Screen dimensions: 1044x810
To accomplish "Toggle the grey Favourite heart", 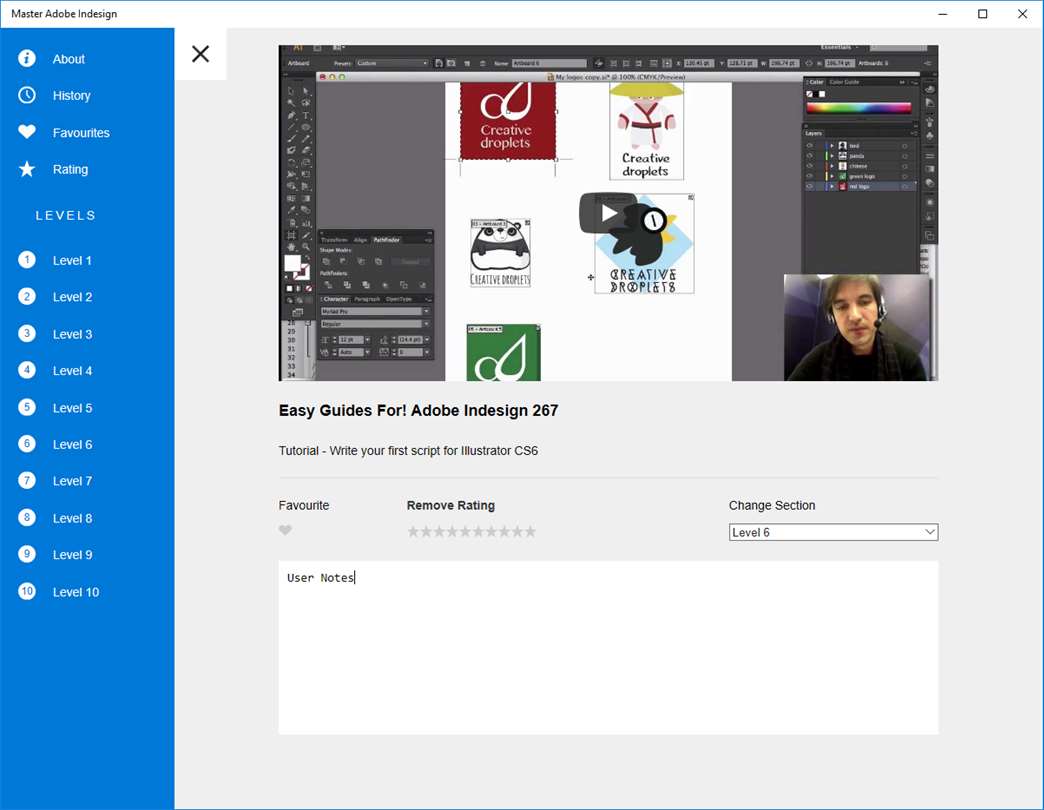I will pyautogui.click(x=285, y=530).
